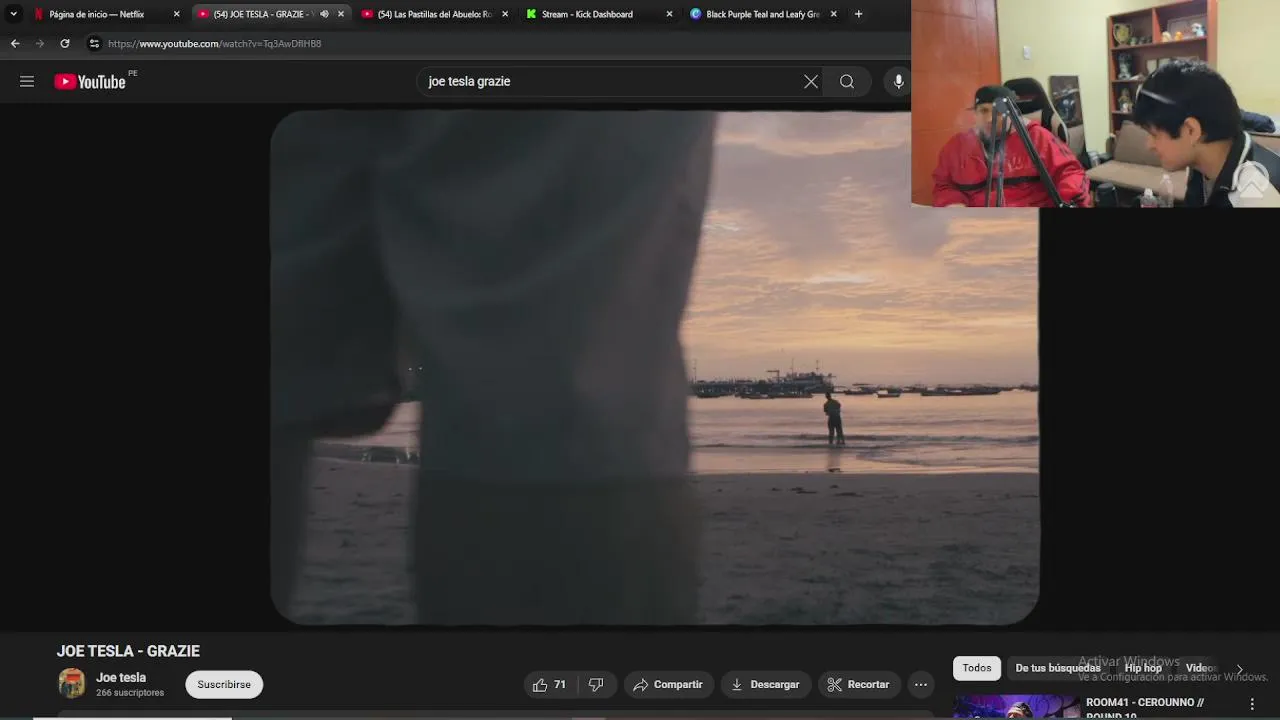1280x720 pixels.
Task: Select the Hip hop filter chip
Action: [1143, 668]
